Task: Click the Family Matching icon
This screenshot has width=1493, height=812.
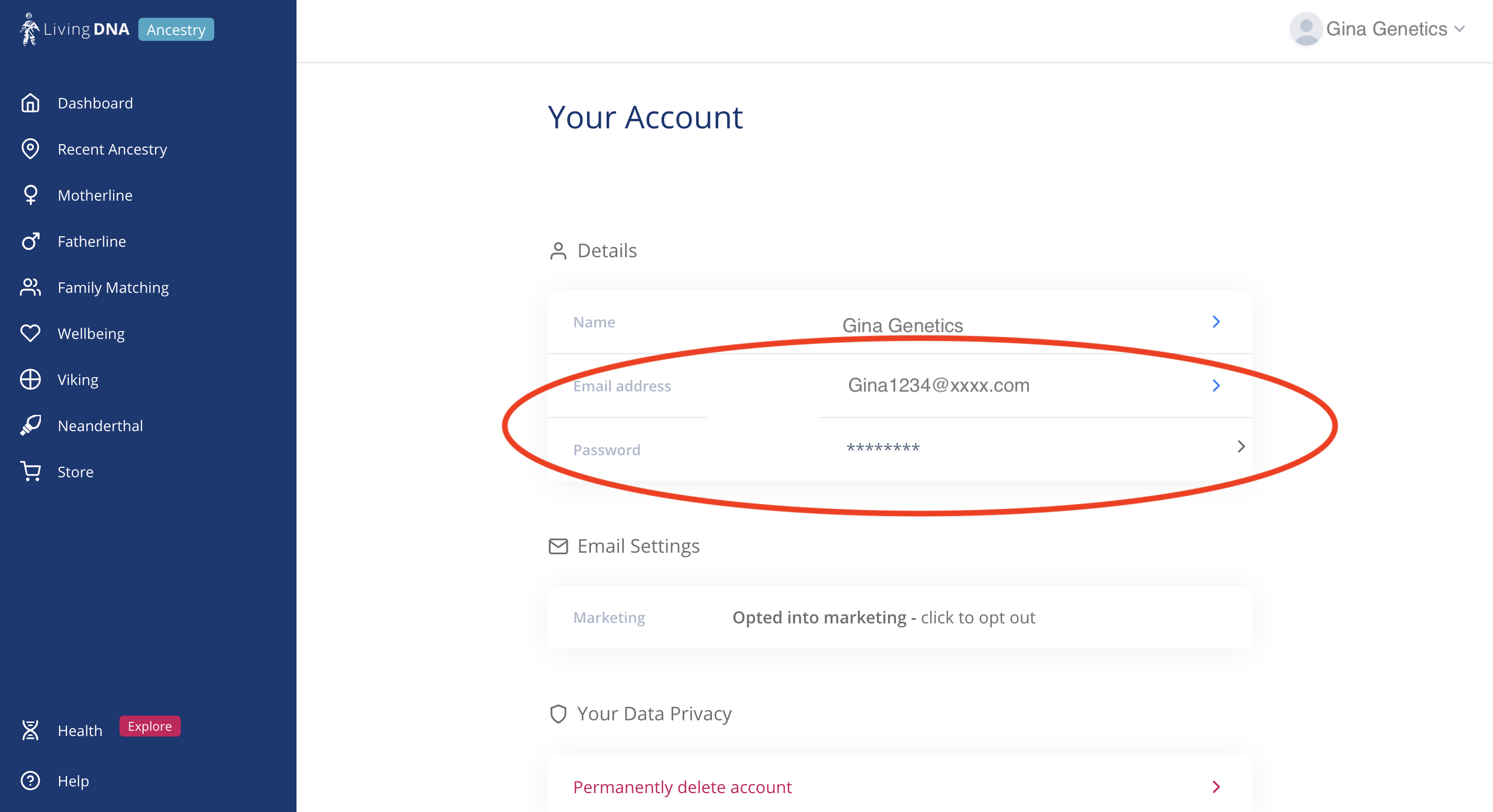Action: click(x=31, y=287)
